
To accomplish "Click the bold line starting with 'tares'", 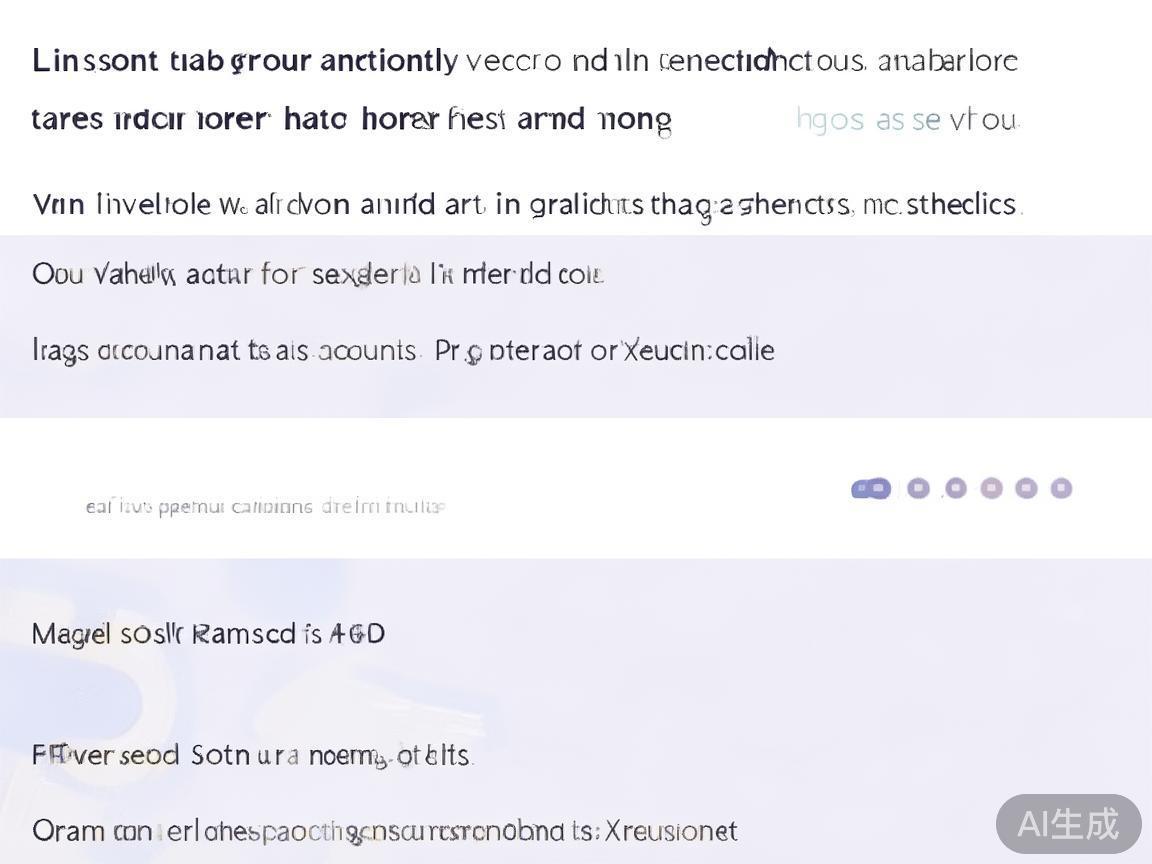I will pos(350,120).
